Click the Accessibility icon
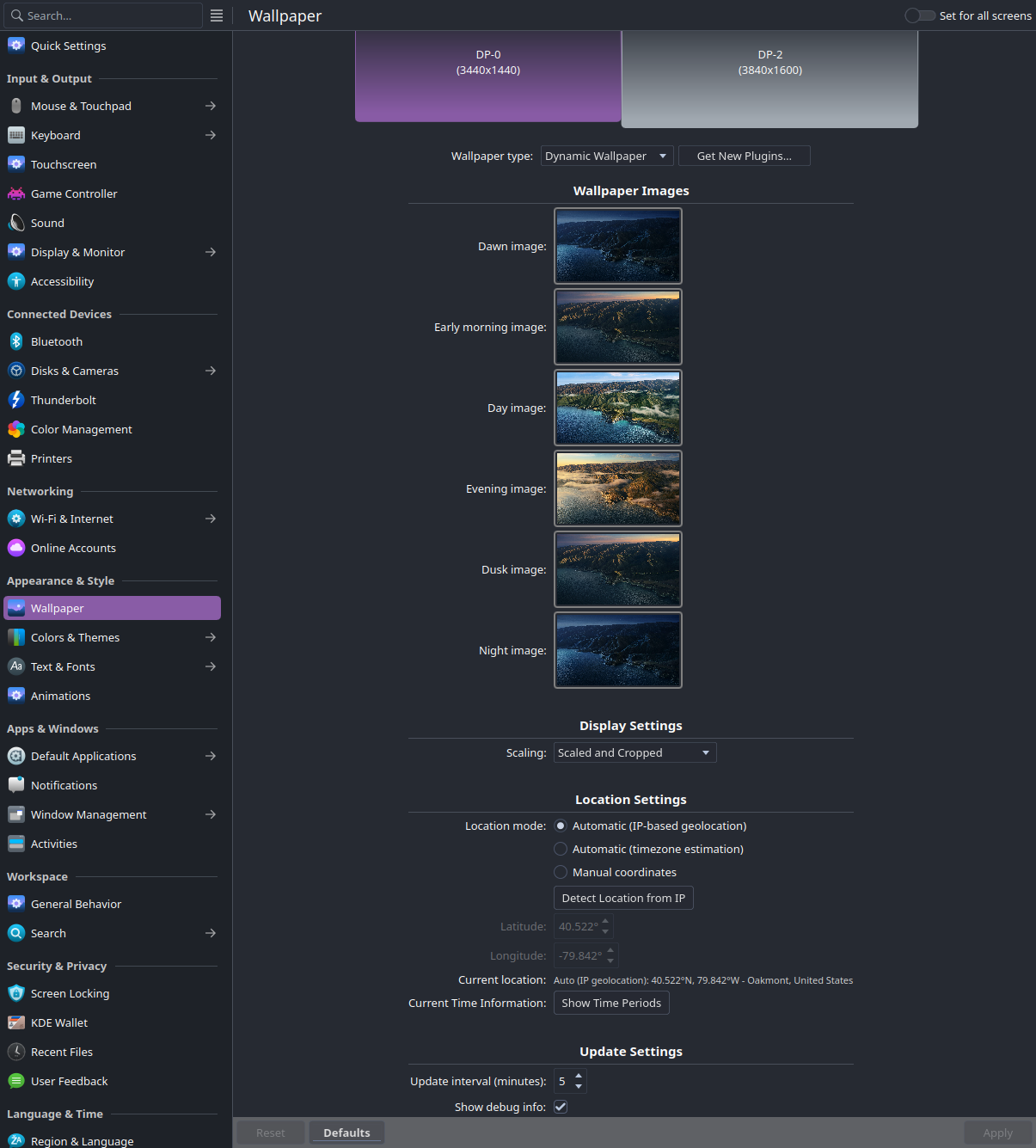The width and height of the screenshot is (1036, 1148). click(x=16, y=281)
